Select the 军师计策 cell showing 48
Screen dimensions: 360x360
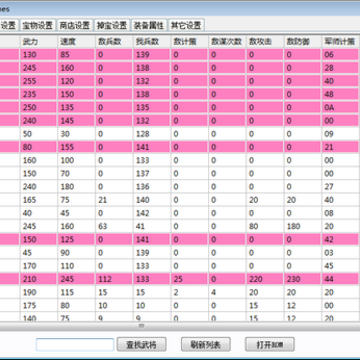pyautogui.click(x=341, y=94)
